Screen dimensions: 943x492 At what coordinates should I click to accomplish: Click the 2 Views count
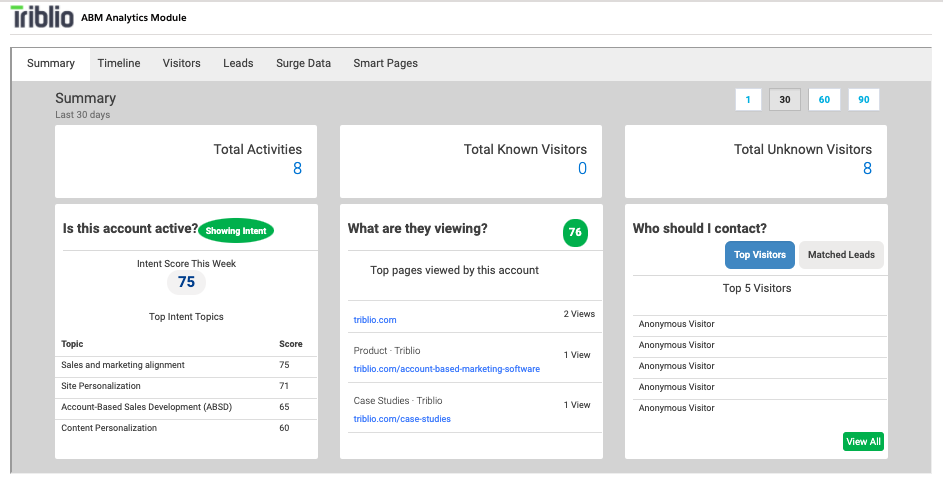click(x=579, y=314)
